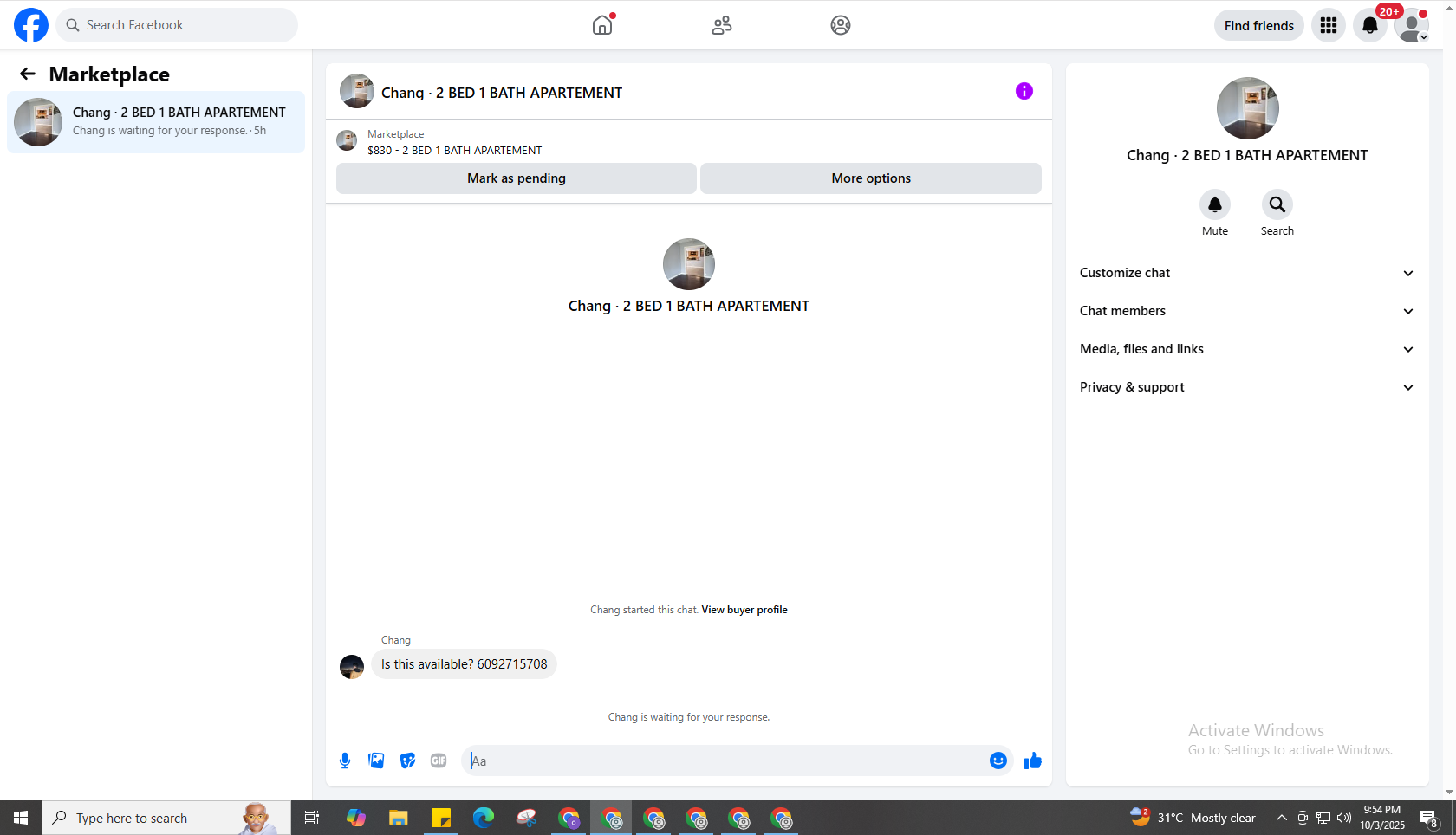Open the 31°C Mostly clear weather widget
Screen dimensions: 1456x835
(x=1193, y=818)
